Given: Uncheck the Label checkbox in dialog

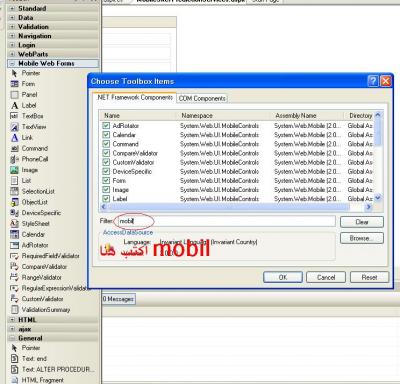Looking at the screenshot, I should pyautogui.click(x=106, y=199).
